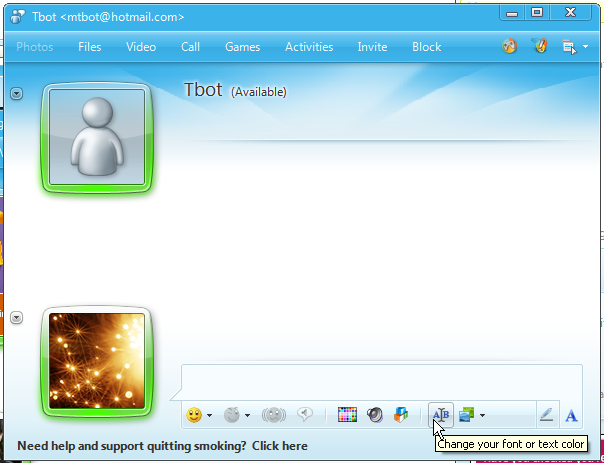Open the background picture dropdown arrow
This screenshot has width=604, height=463.
[x=482, y=416]
